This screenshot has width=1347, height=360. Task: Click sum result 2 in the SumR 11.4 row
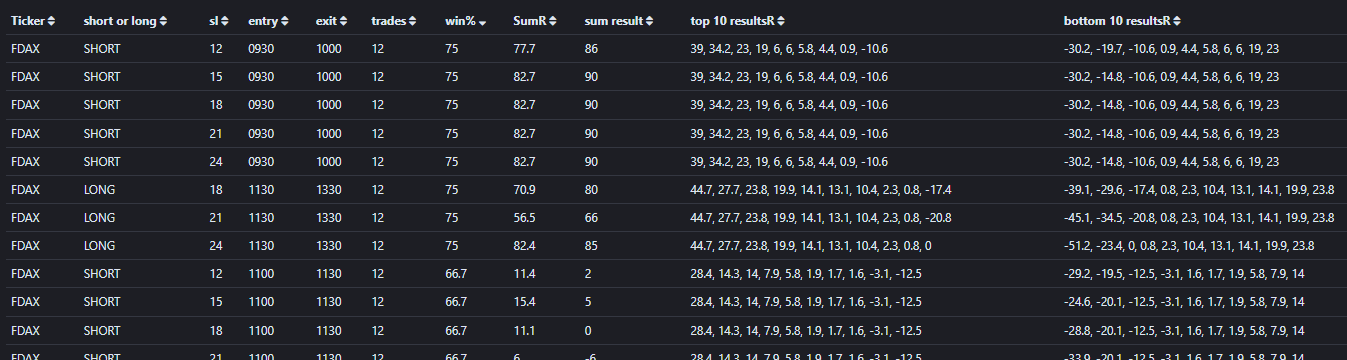tap(588, 273)
